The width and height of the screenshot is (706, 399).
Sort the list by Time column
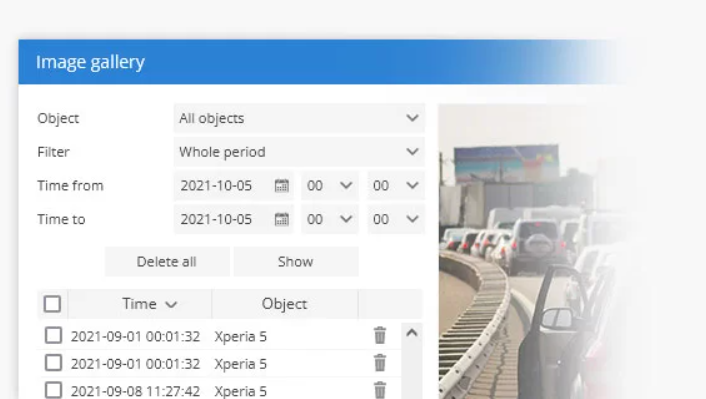click(140, 304)
